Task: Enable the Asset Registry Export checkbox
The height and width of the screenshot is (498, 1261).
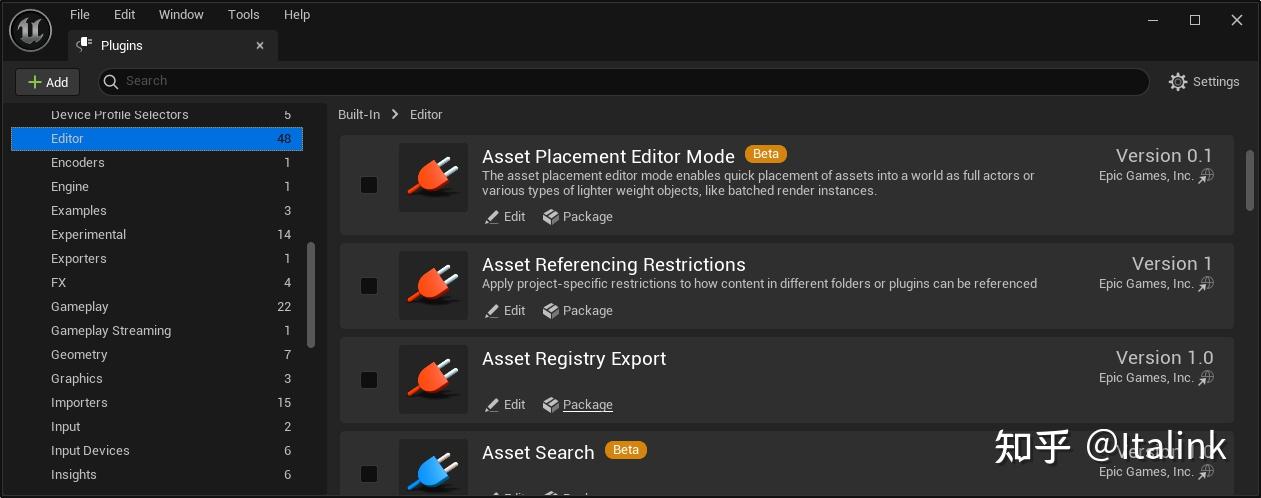Action: (x=369, y=380)
